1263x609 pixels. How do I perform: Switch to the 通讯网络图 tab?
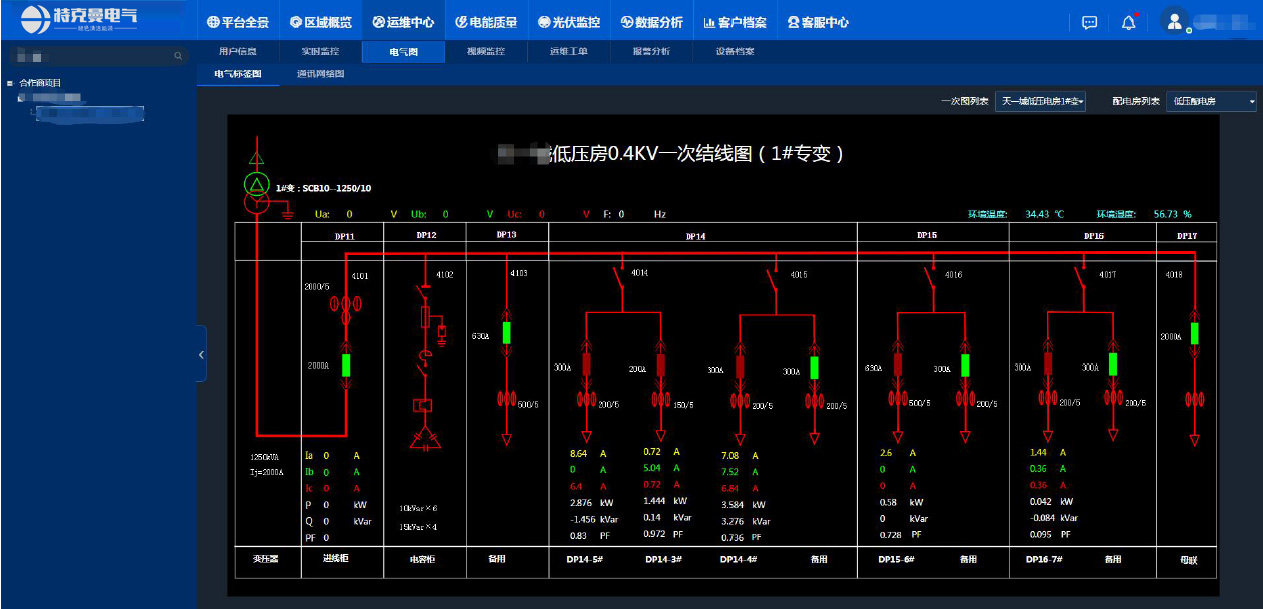320,74
